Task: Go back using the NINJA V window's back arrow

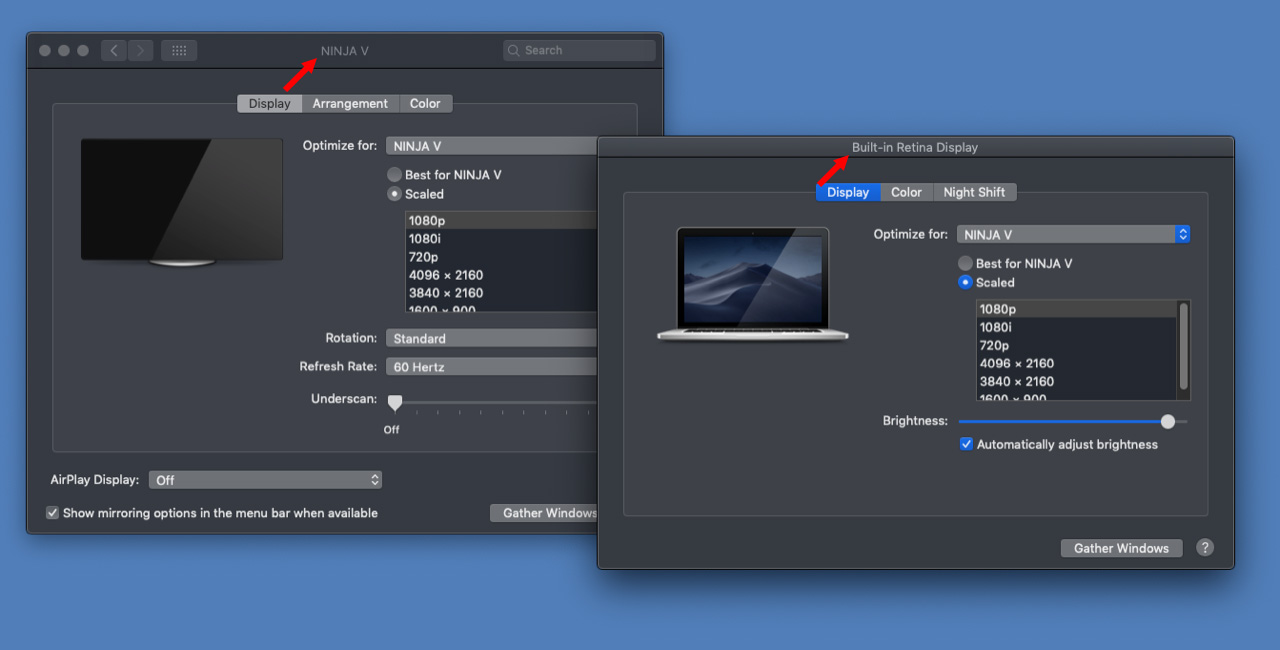Action: pos(114,50)
